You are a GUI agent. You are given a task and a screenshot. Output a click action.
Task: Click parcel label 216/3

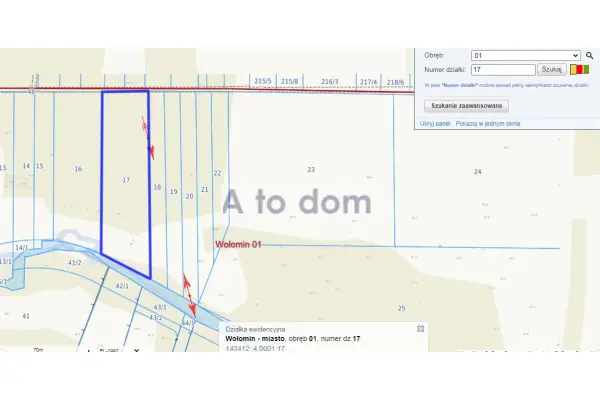pos(330,82)
